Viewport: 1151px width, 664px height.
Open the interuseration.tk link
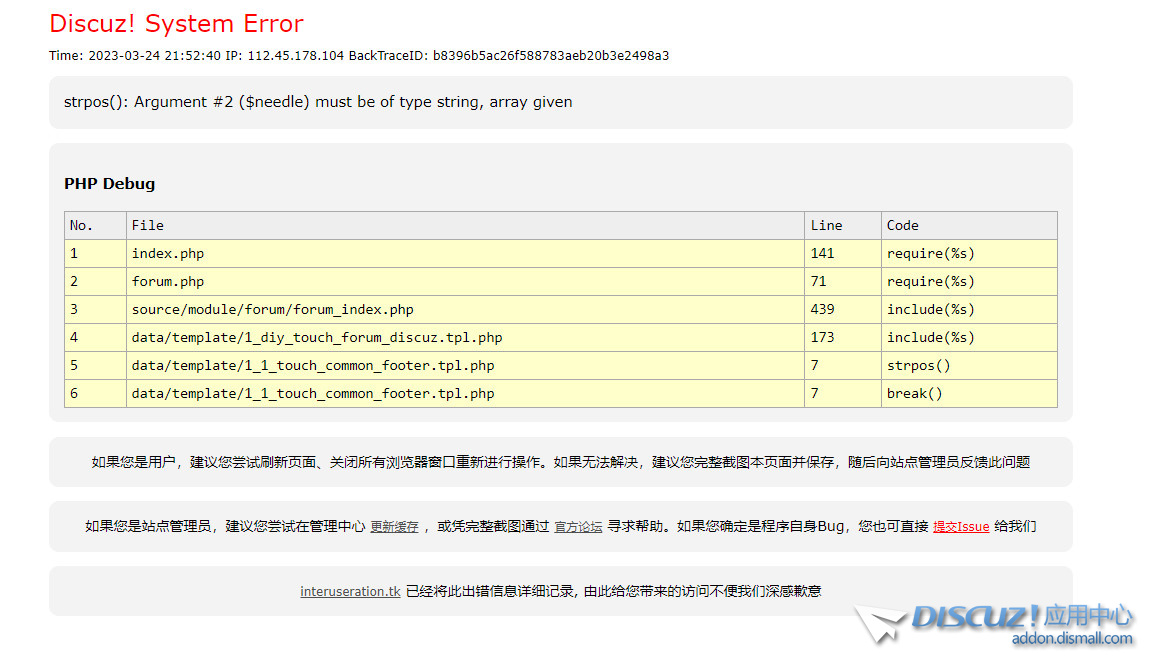[x=350, y=591]
